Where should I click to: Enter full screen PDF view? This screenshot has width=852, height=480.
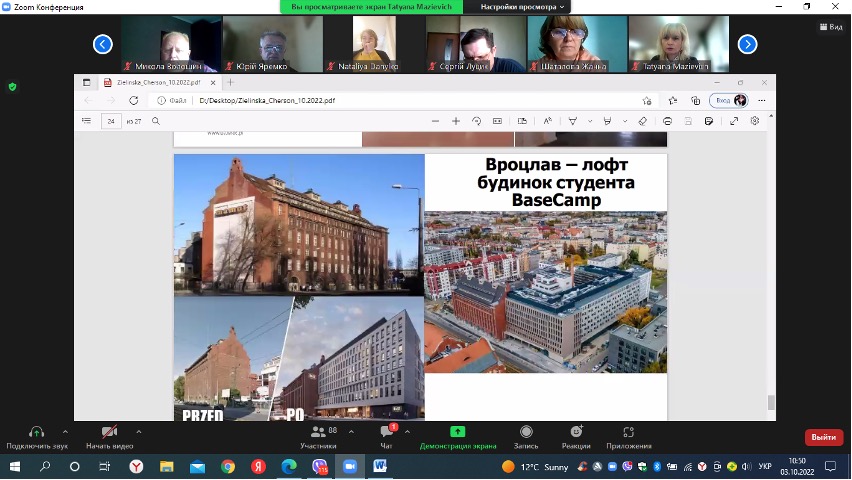[734, 121]
